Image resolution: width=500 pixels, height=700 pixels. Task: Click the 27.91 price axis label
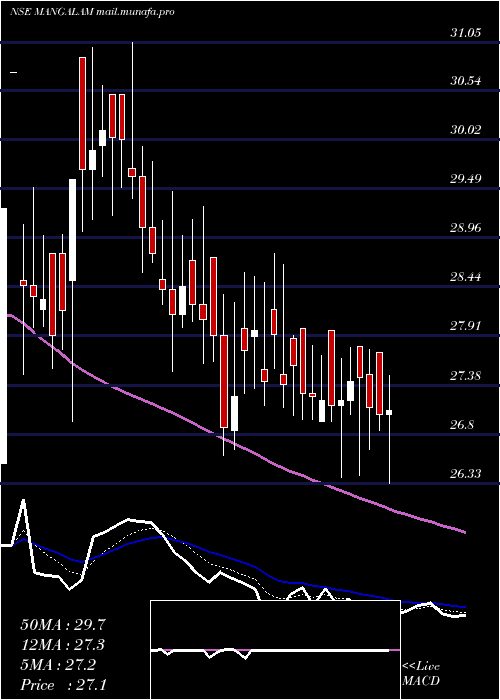465,326
